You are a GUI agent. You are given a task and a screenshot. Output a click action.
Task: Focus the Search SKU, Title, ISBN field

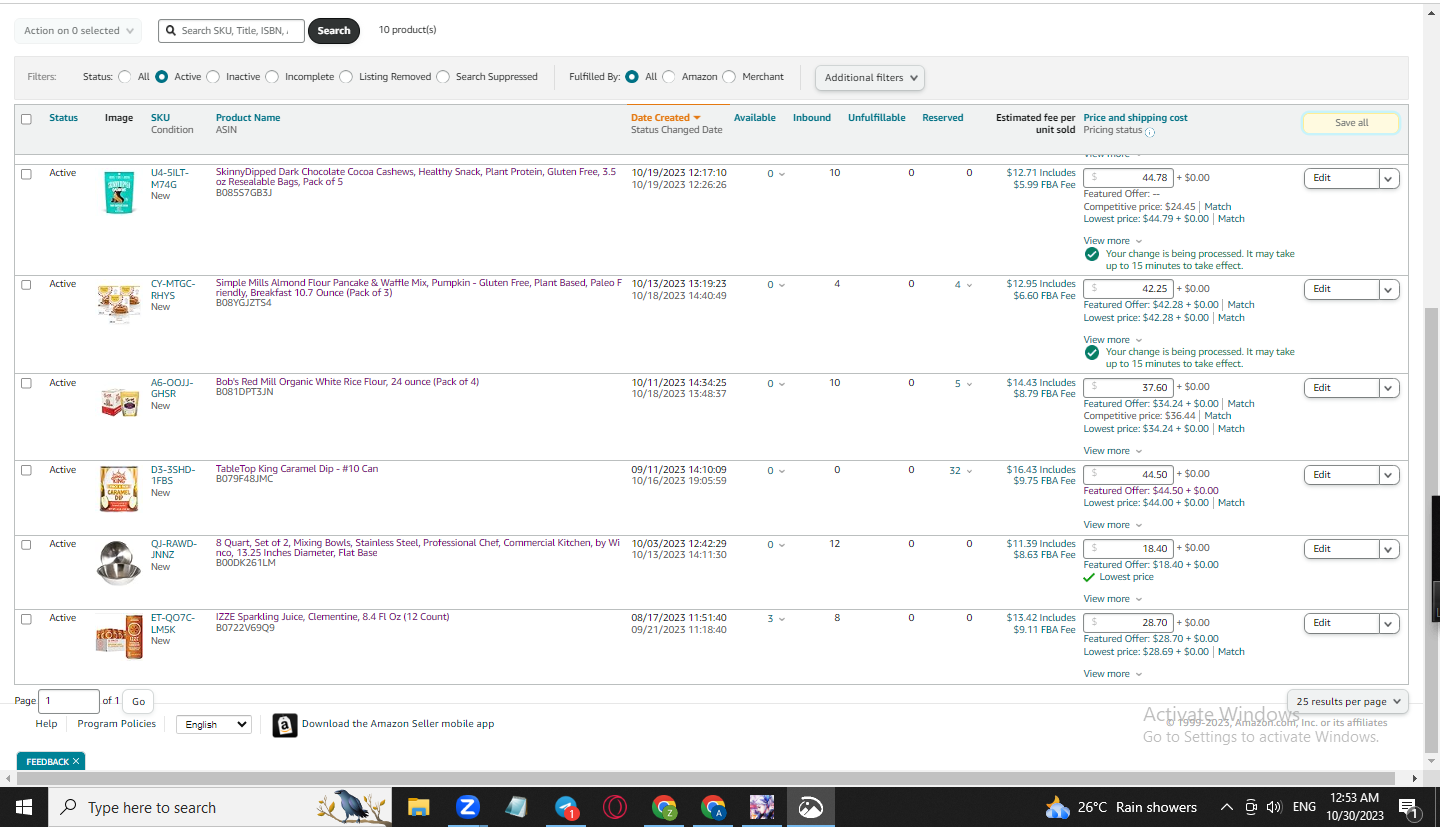click(233, 31)
